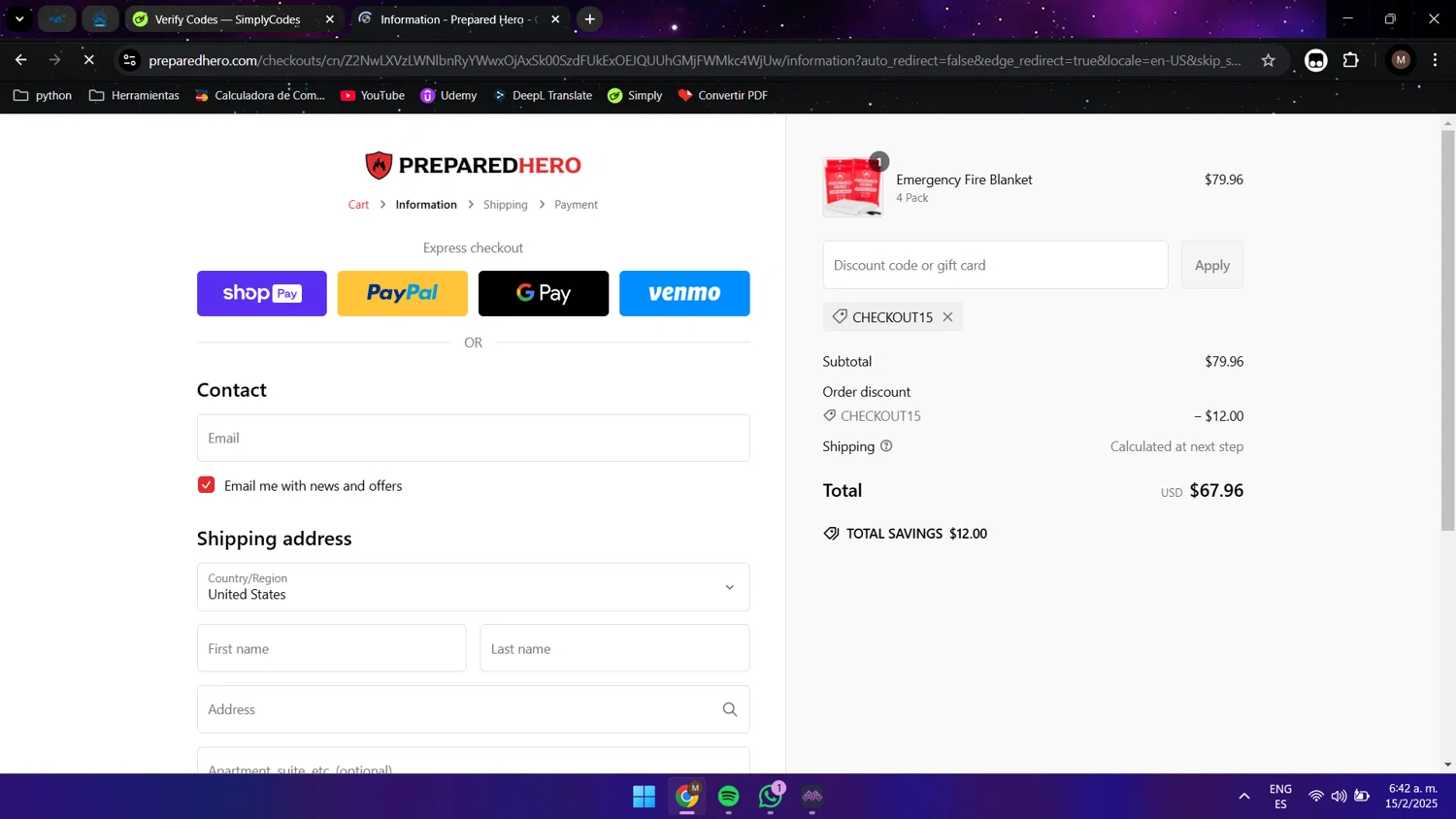The image size is (1456, 819).
Task: Open the tab search dropdown
Action: pos(19,19)
